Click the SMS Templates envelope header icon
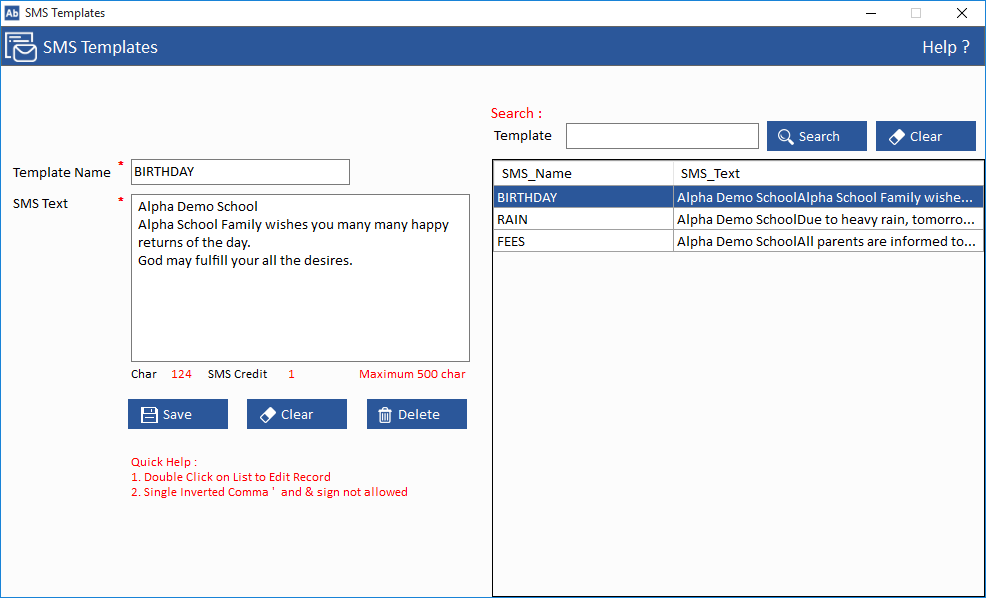986x598 pixels. click(21, 47)
